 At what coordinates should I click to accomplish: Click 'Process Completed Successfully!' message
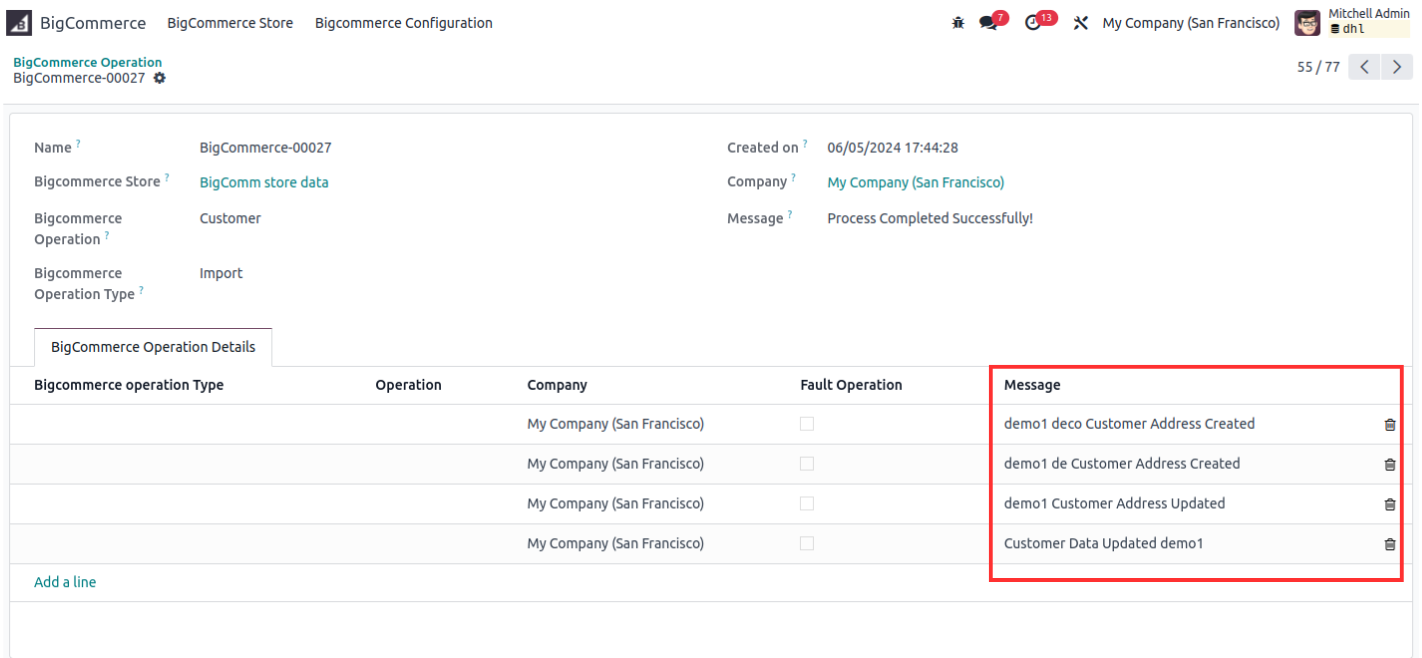pyautogui.click(x=930, y=218)
